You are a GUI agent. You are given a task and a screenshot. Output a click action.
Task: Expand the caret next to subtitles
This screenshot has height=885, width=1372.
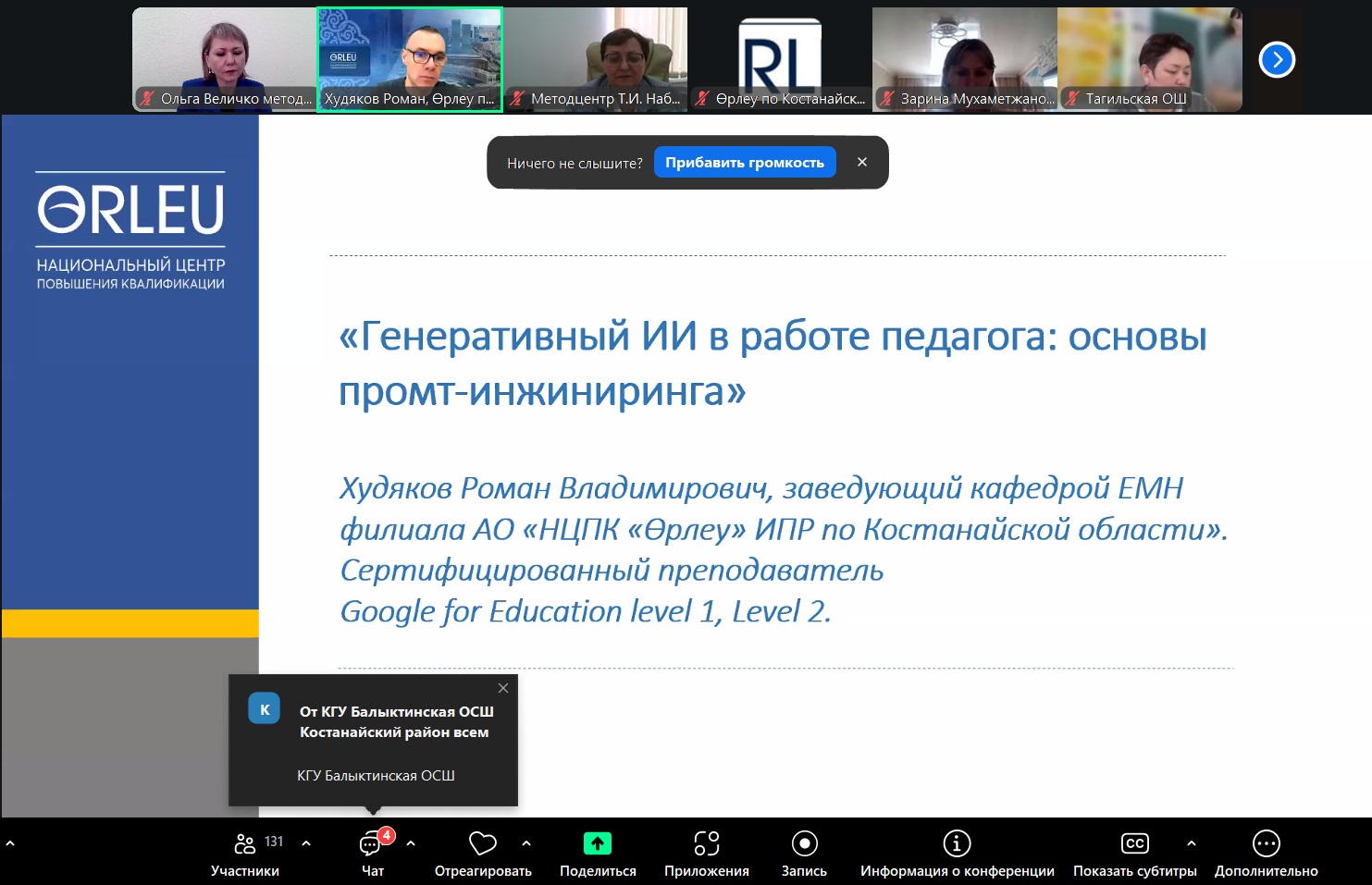click(1192, 843)
